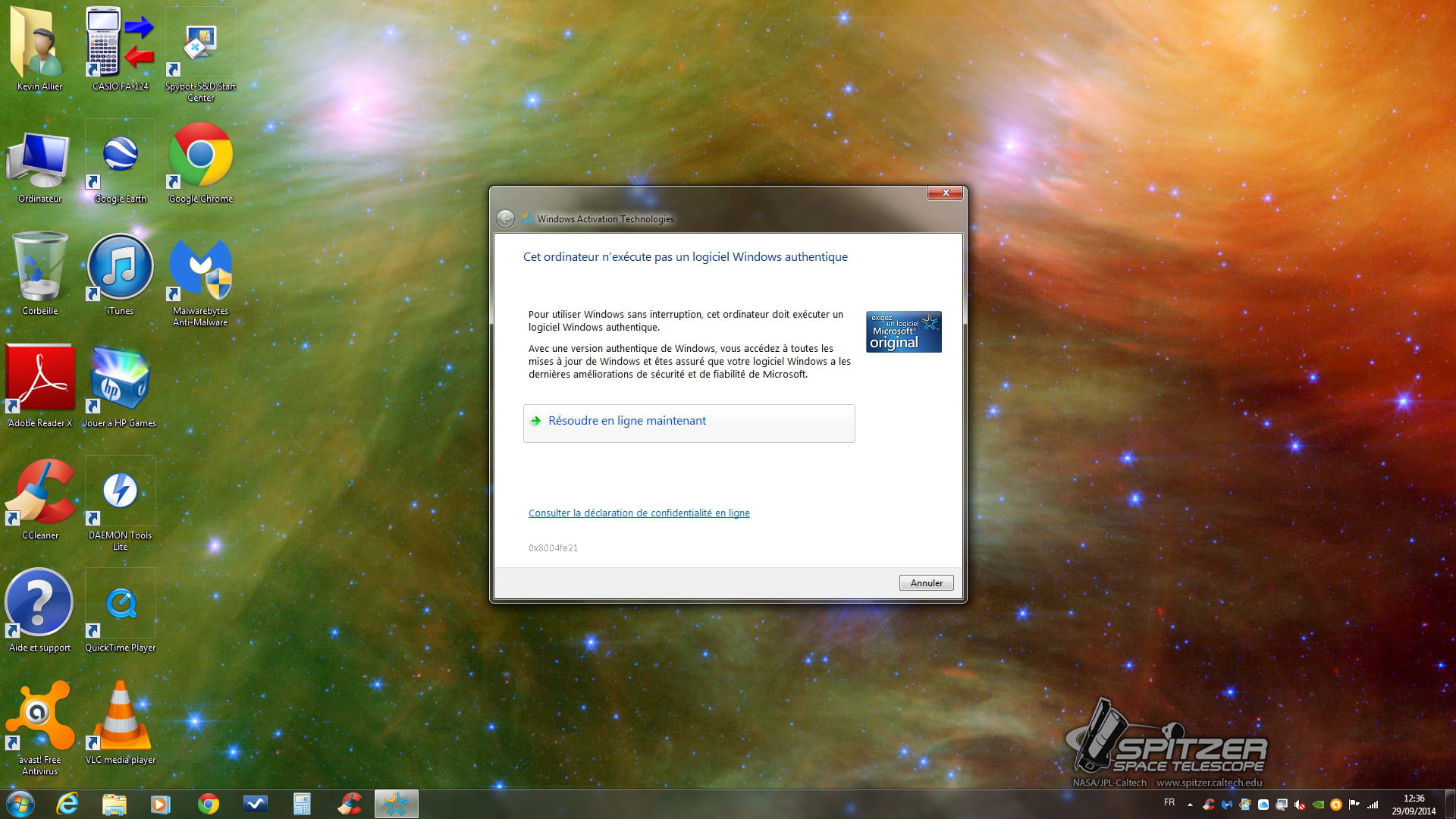Open the privacy statement link 'Consulter la déclaration de confidentialité'

click(x=639, y=513)
